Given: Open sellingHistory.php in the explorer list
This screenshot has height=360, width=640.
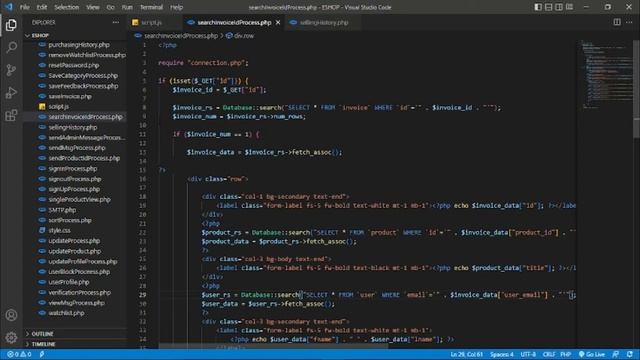Looking at the screenshot, I should pyautogui.click(x=73, y=127).
